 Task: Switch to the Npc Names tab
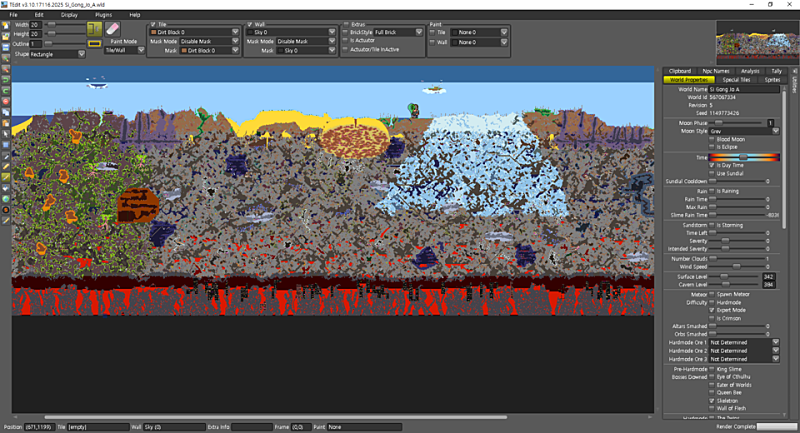click(x=716, y=71)
